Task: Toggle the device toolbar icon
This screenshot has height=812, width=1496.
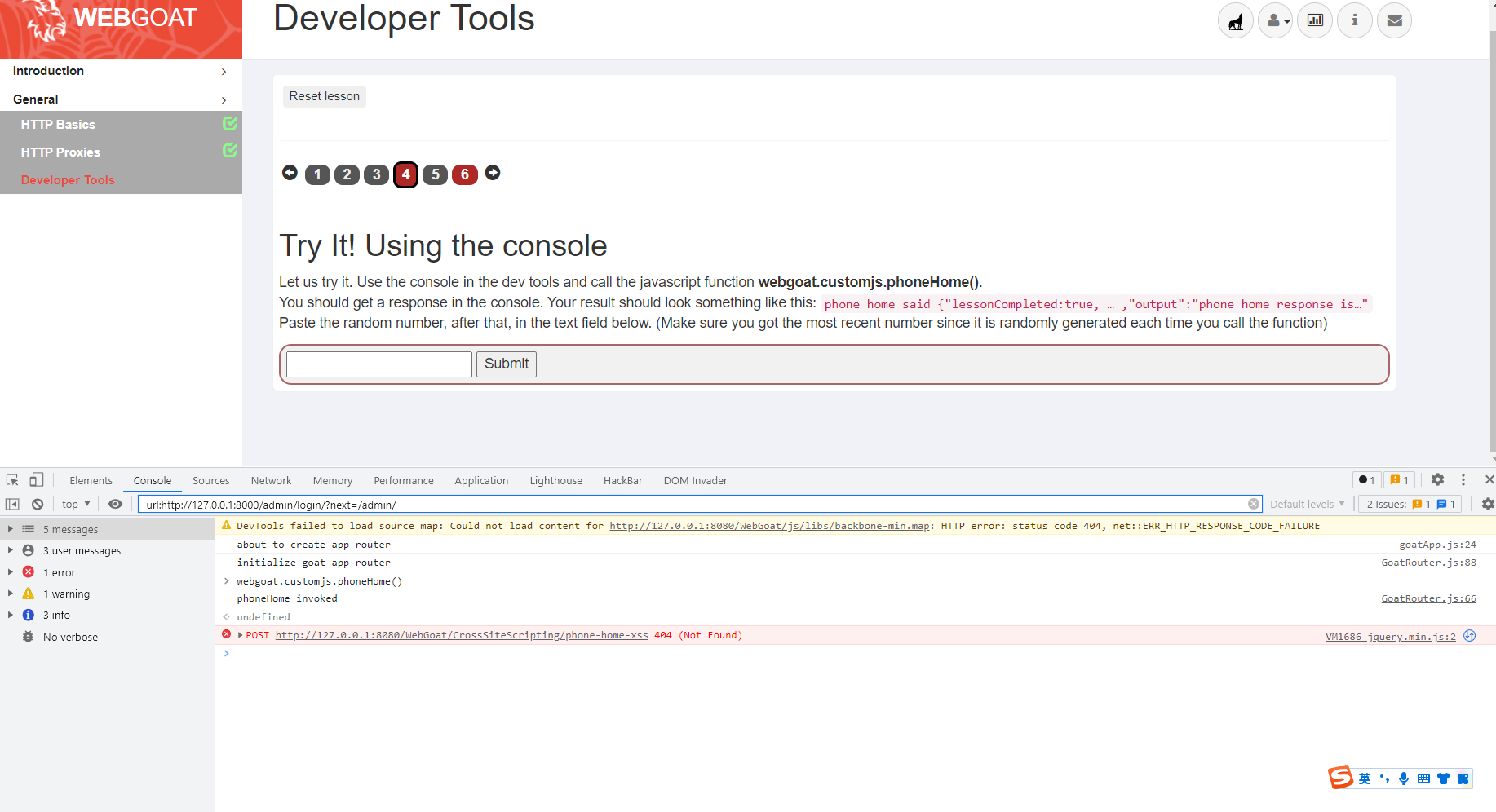Action: coord(37,480)
